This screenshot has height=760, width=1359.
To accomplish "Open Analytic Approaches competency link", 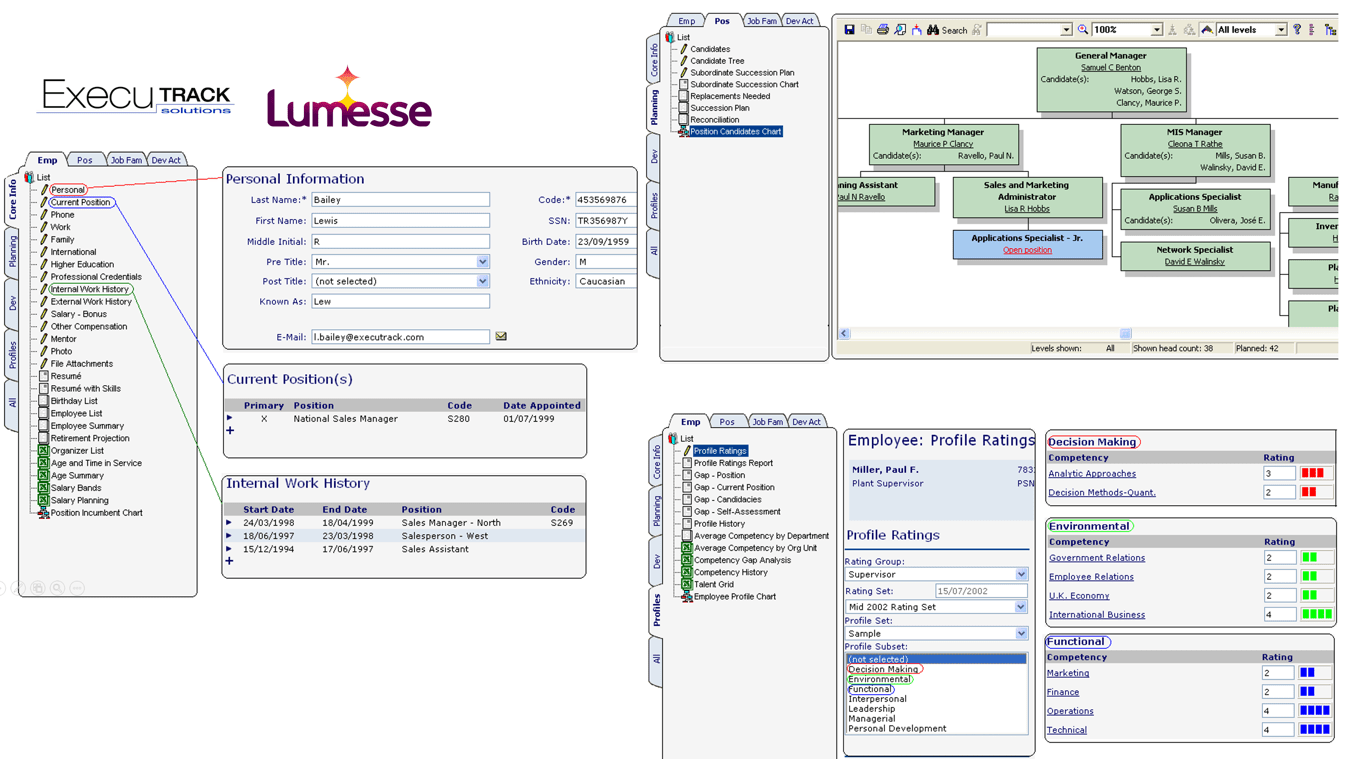I will tap(1092, 474).
